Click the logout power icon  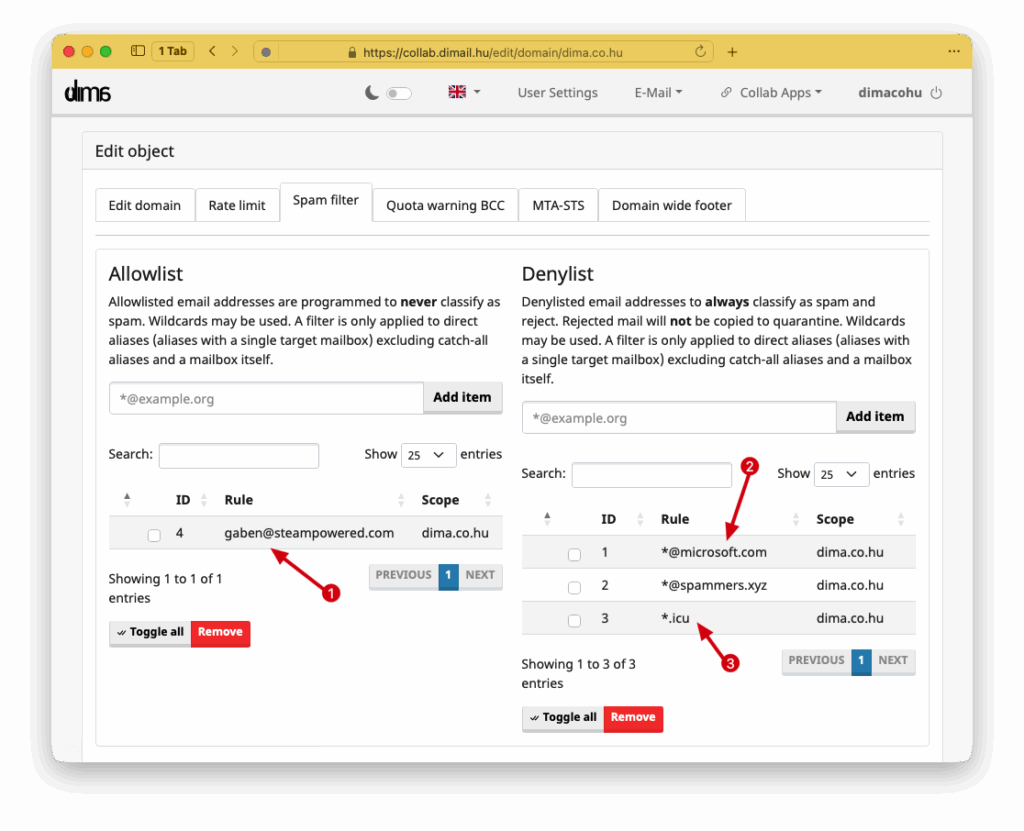coord(936,93)
